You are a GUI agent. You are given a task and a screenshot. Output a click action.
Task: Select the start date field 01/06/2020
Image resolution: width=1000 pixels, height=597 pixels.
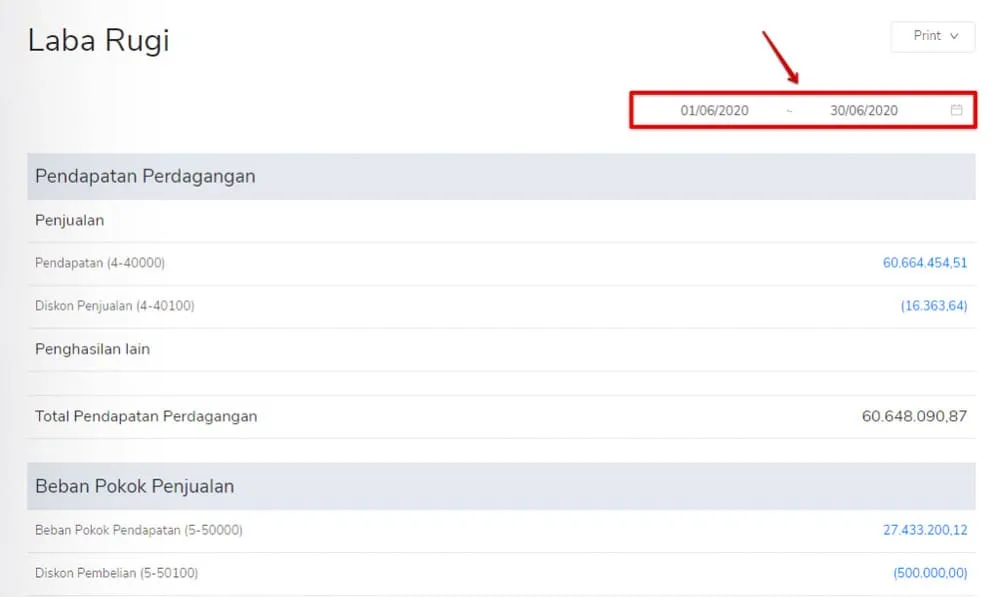click(x=712, y=110)
